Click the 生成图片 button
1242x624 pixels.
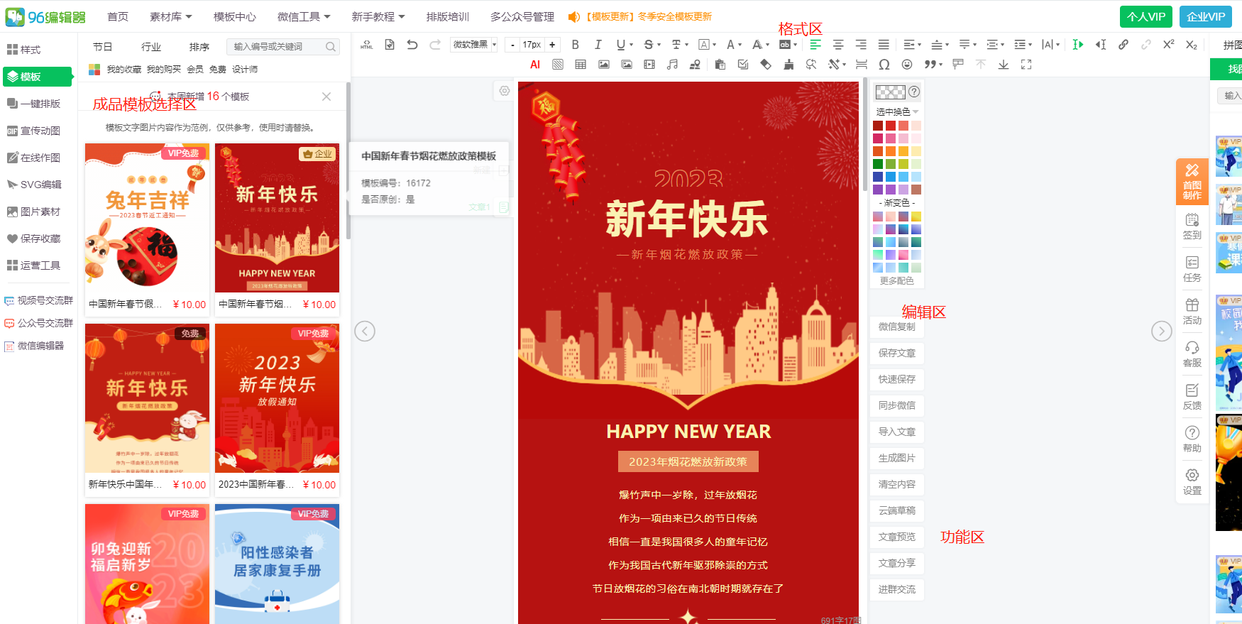click(x=897, y=458)
